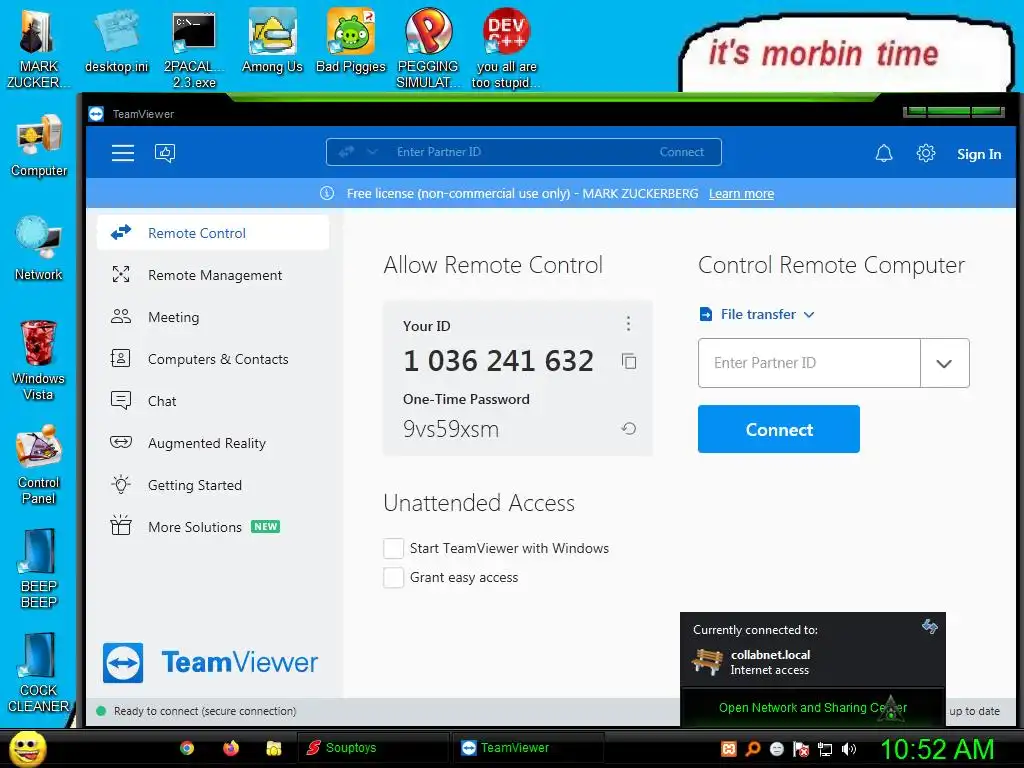Click the TeamViewer logo in sidebar
Screen dimensions: 1024x768
point(210,662)
